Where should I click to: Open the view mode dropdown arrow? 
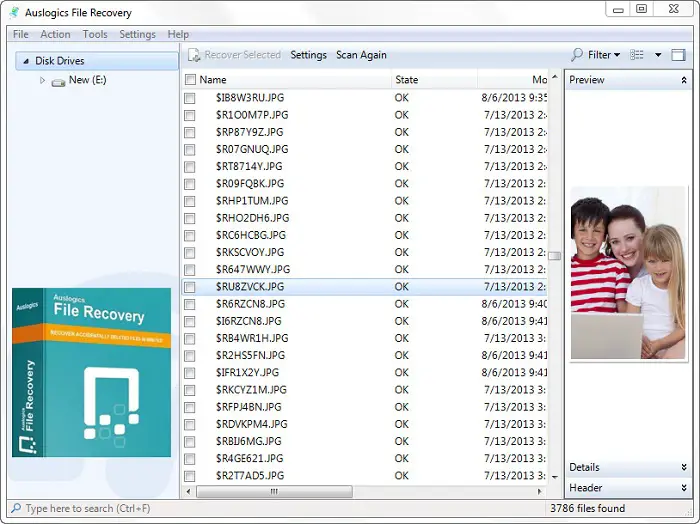656,55
